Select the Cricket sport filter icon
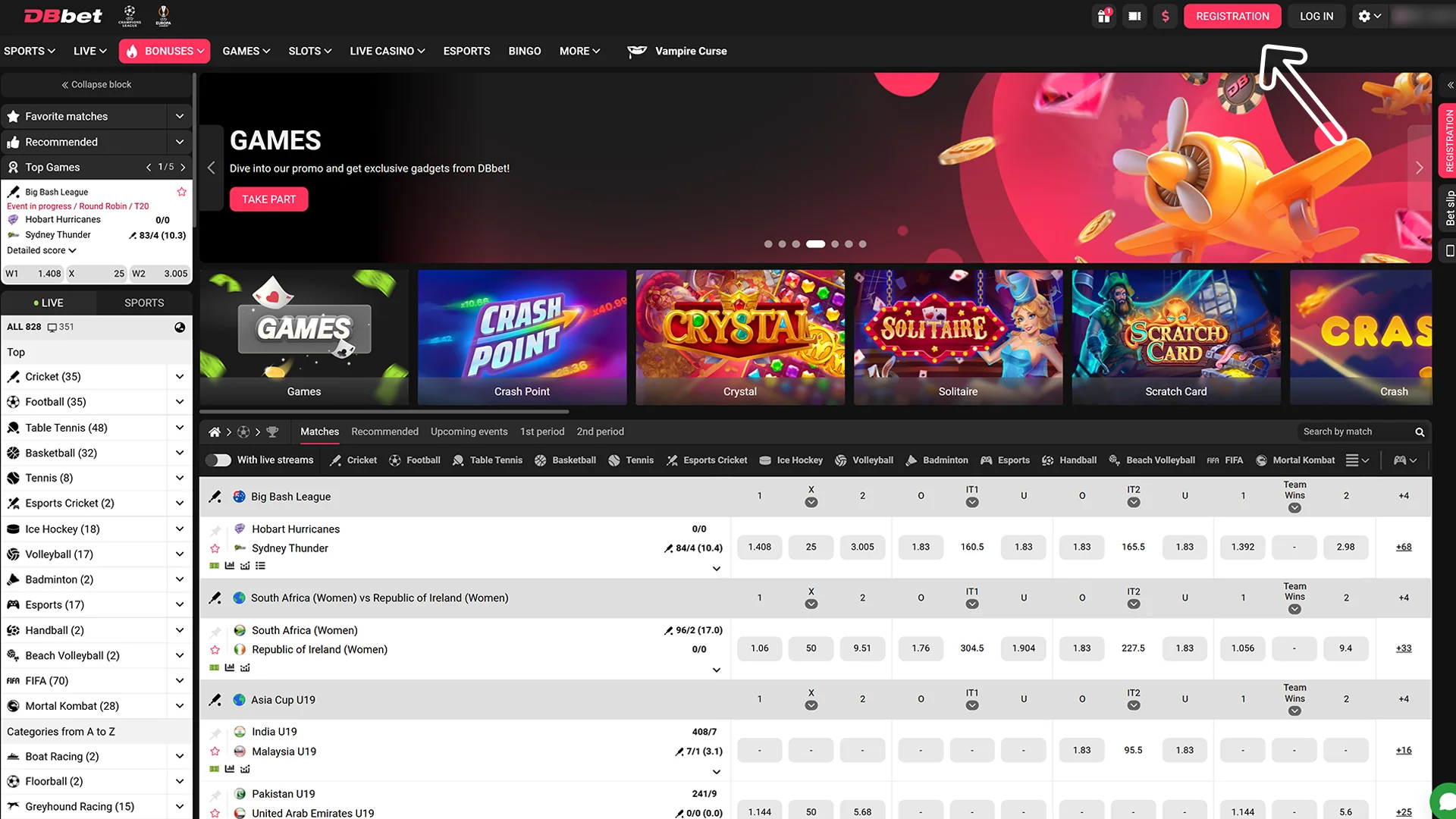 point(336,460)
